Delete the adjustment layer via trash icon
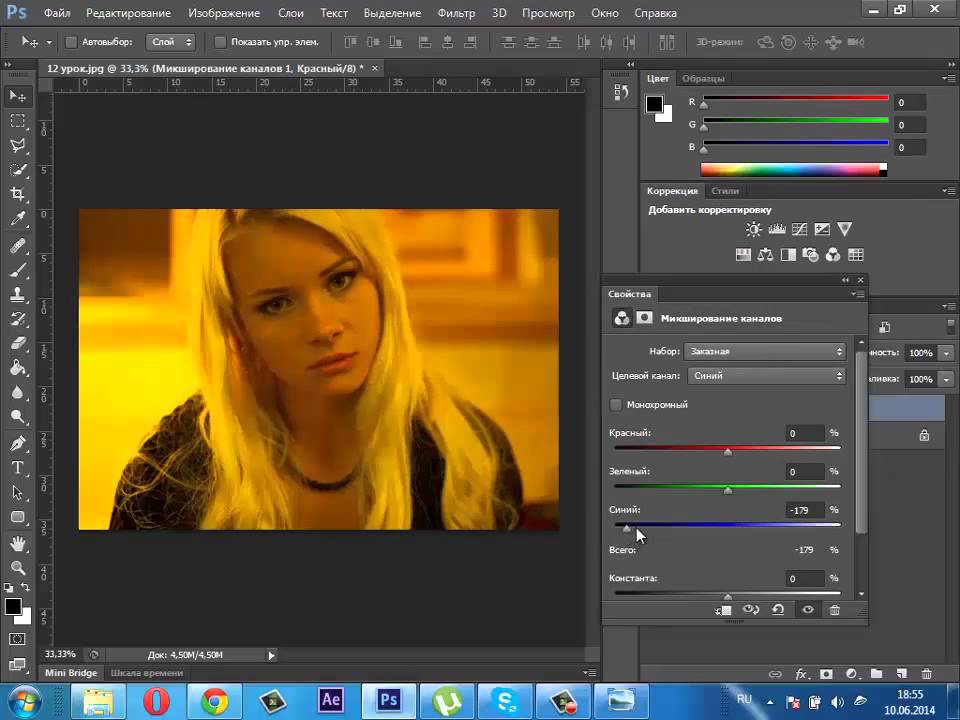Screen dimensions: 960x720 pyautogui.click(x=835, y=610)
